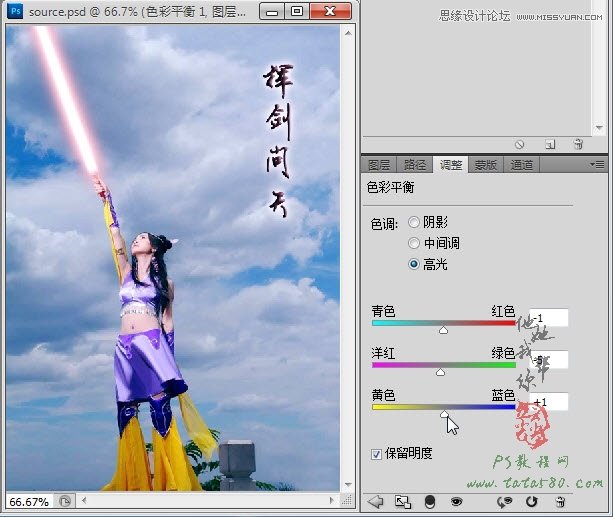The image size is (613, 517).
Task: Minimize the source.psd document window
Action: point(272,12)
